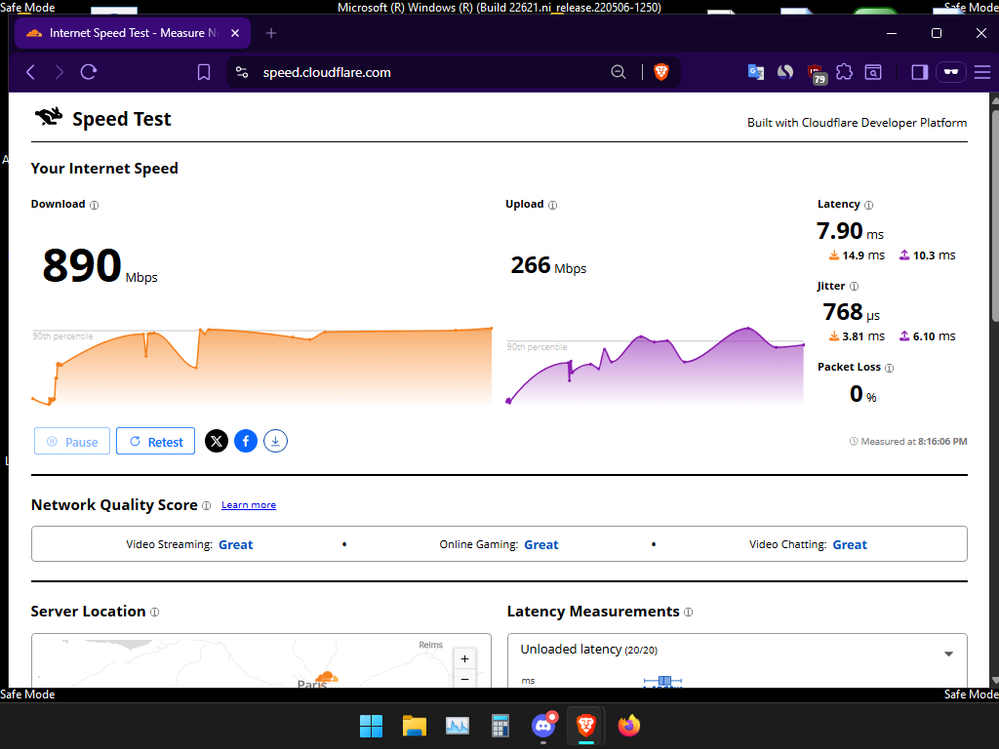
Task: Download the speed test results
Action: point(276,441)
